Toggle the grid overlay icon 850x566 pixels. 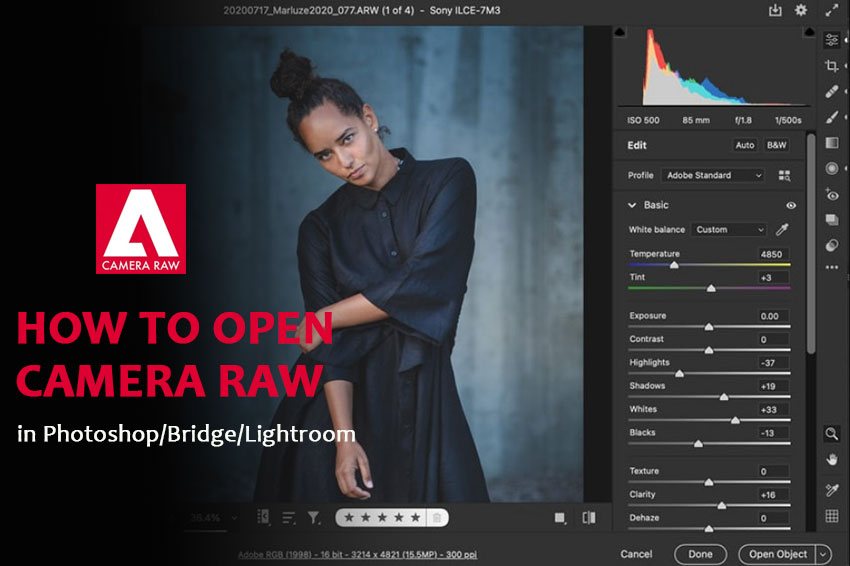(x=832, y=516)
